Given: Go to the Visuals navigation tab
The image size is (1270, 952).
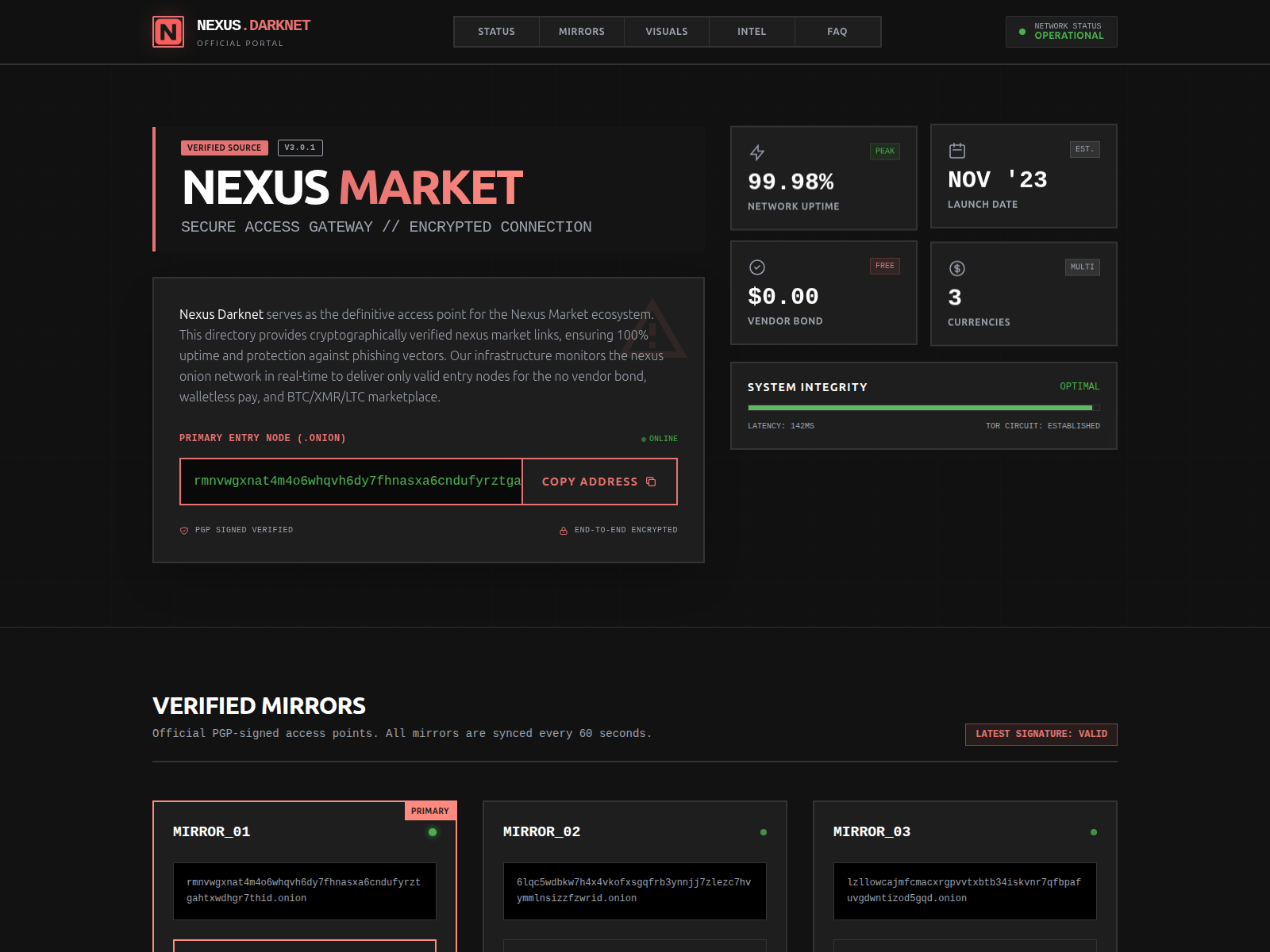Looking at the screenshot, I should 667,32.
